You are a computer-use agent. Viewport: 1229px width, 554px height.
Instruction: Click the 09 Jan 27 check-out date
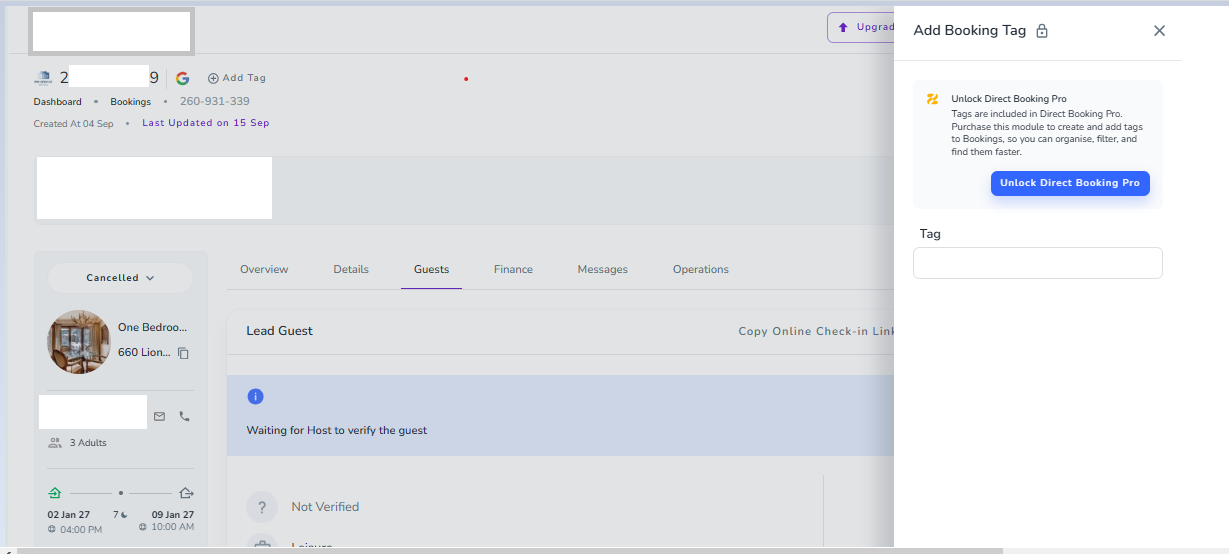(172, 514)
